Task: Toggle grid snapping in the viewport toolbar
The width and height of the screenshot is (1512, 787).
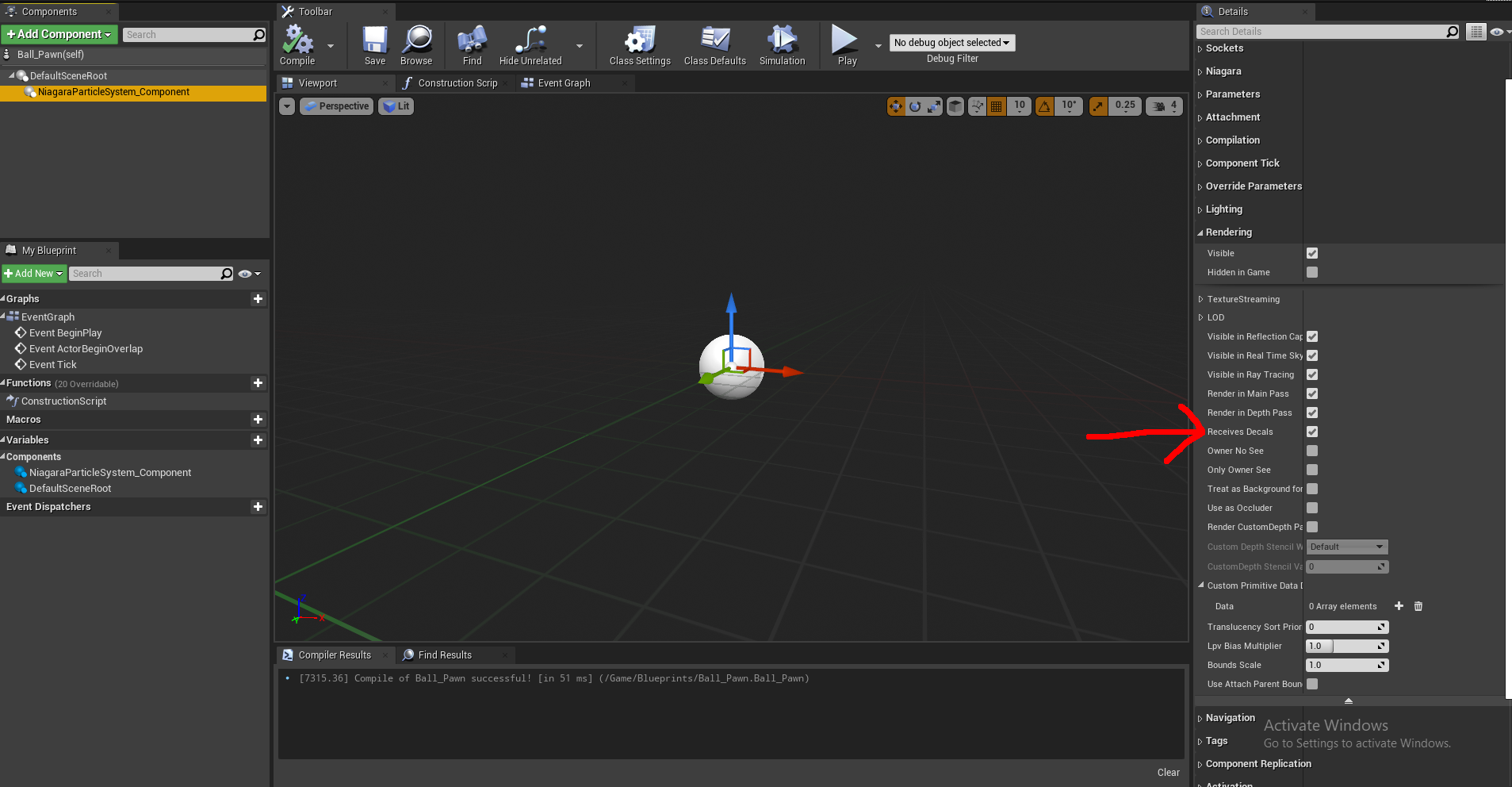Action: [x=997, y=106]
